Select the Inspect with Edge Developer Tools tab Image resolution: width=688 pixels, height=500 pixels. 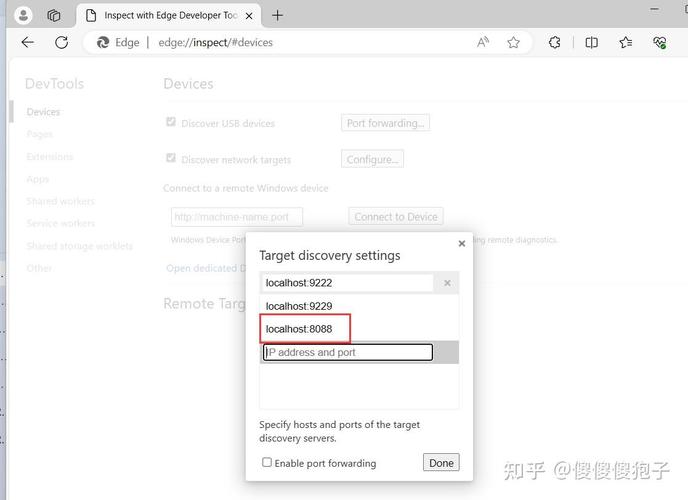[168, 16]
